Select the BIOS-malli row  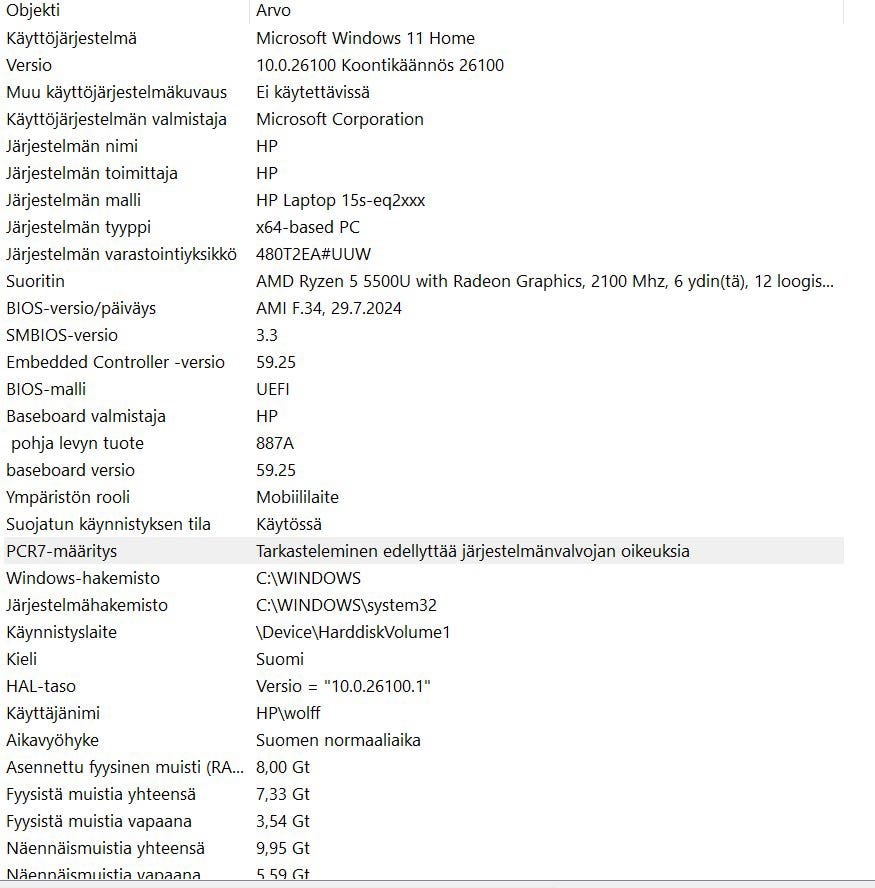[424, 389]
